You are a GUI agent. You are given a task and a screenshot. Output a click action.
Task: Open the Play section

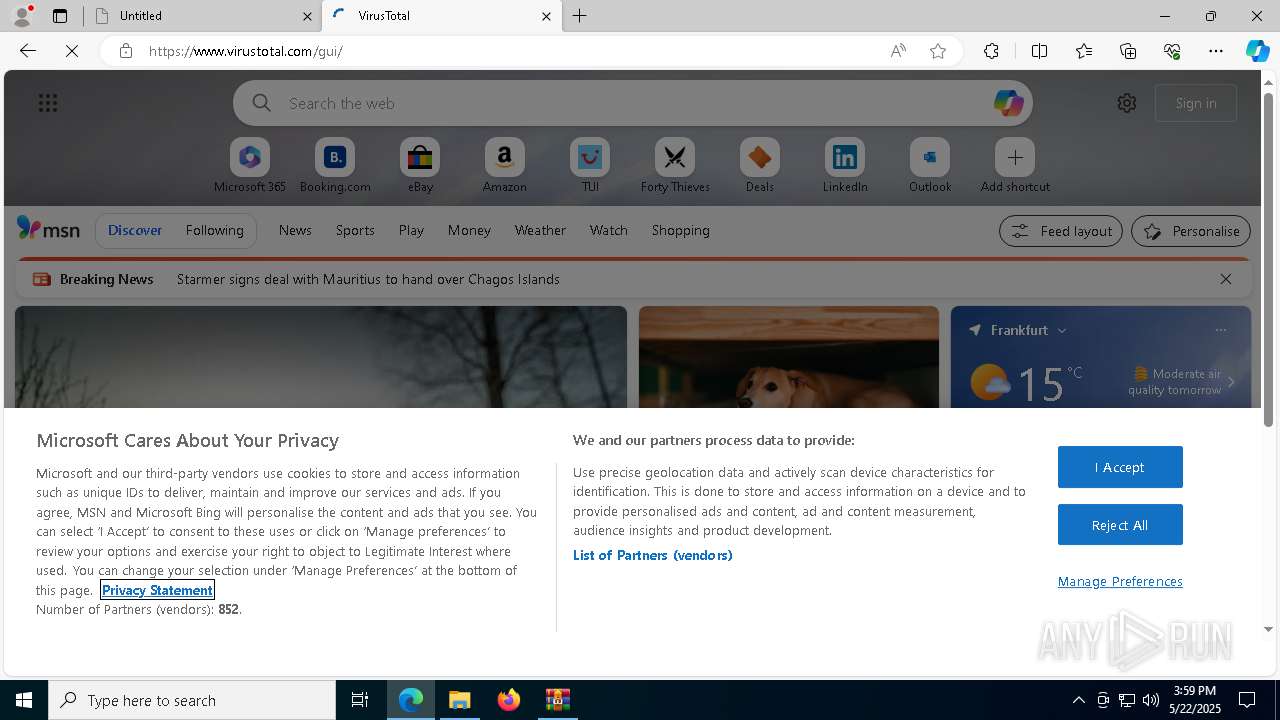[411, 230]
